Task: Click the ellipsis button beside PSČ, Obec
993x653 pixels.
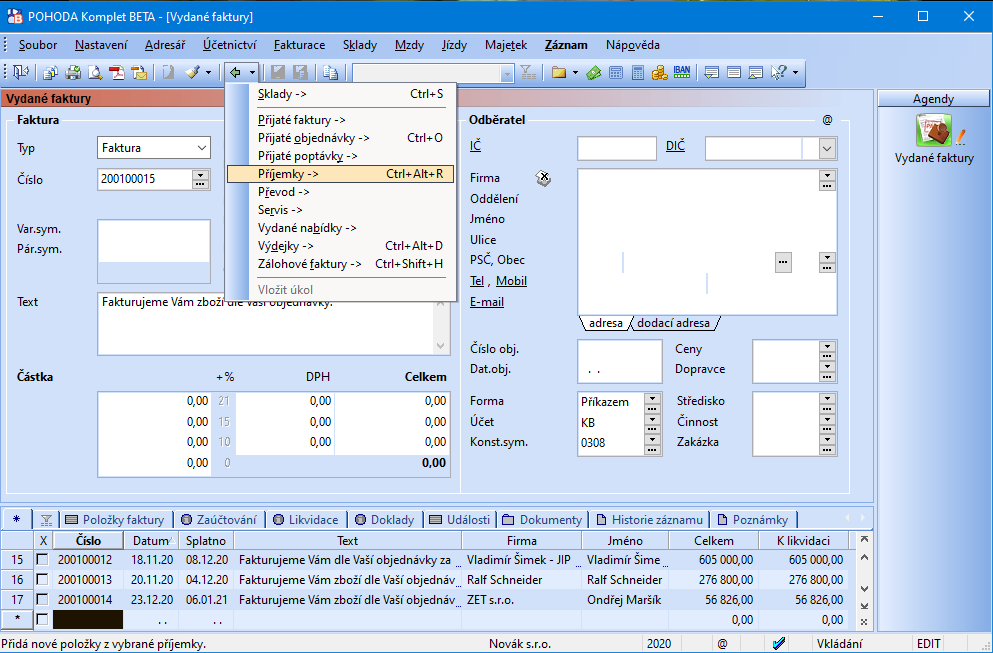Action: pos(783,262)
